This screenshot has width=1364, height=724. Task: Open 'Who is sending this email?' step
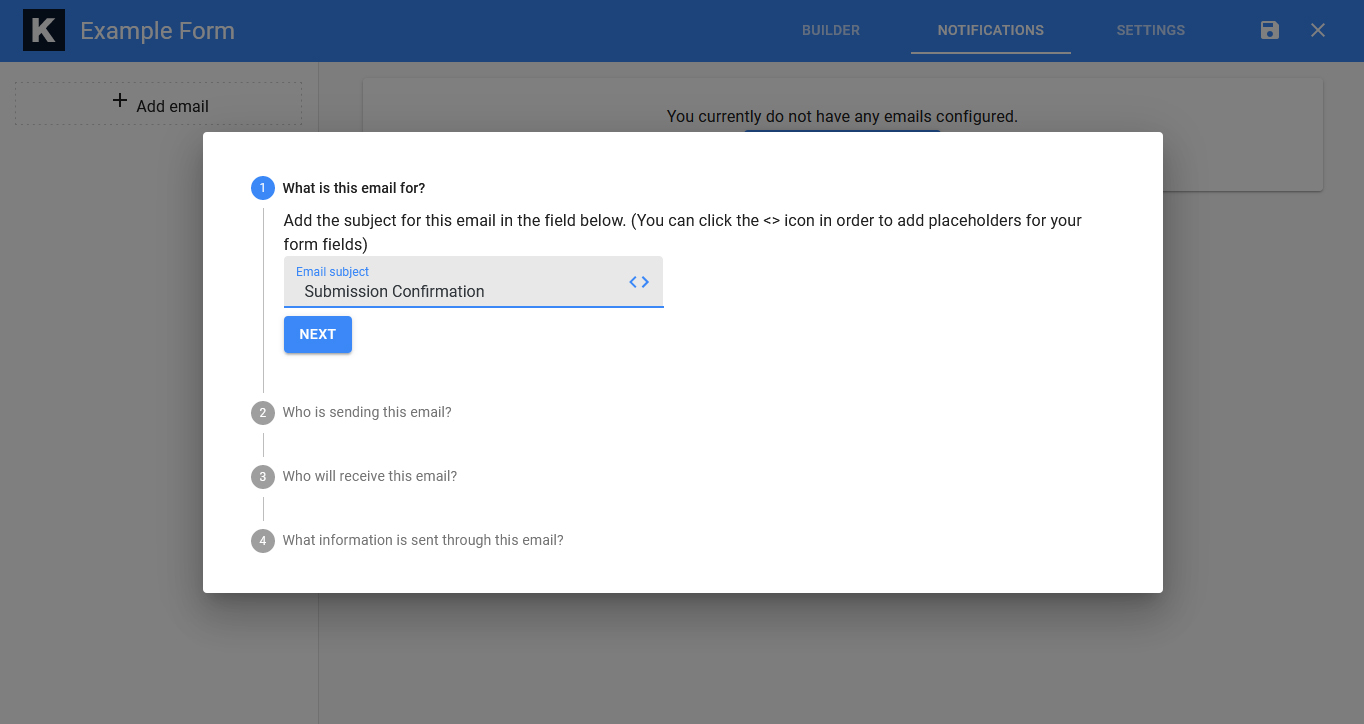(x=367, y=412)
